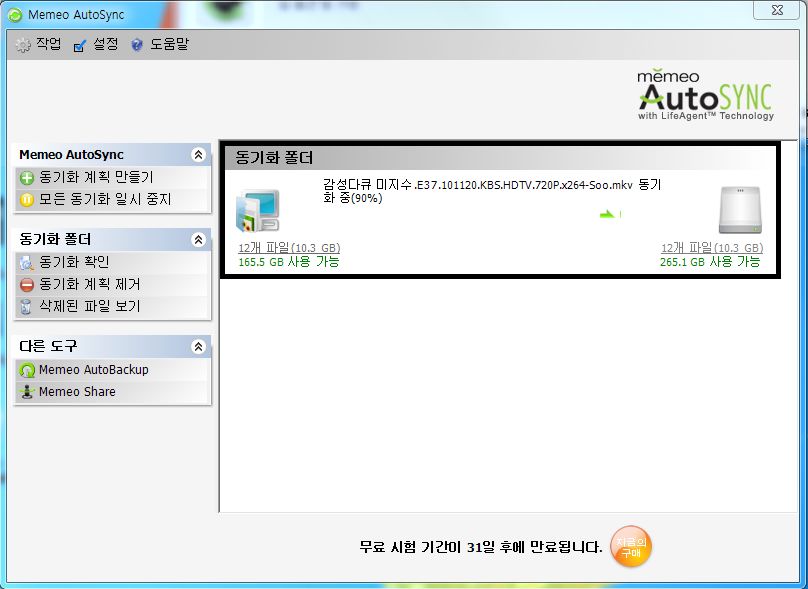This screenshot has width=808, height=589.
Task: Click the syncing file name status text
Action: point(492,191)
